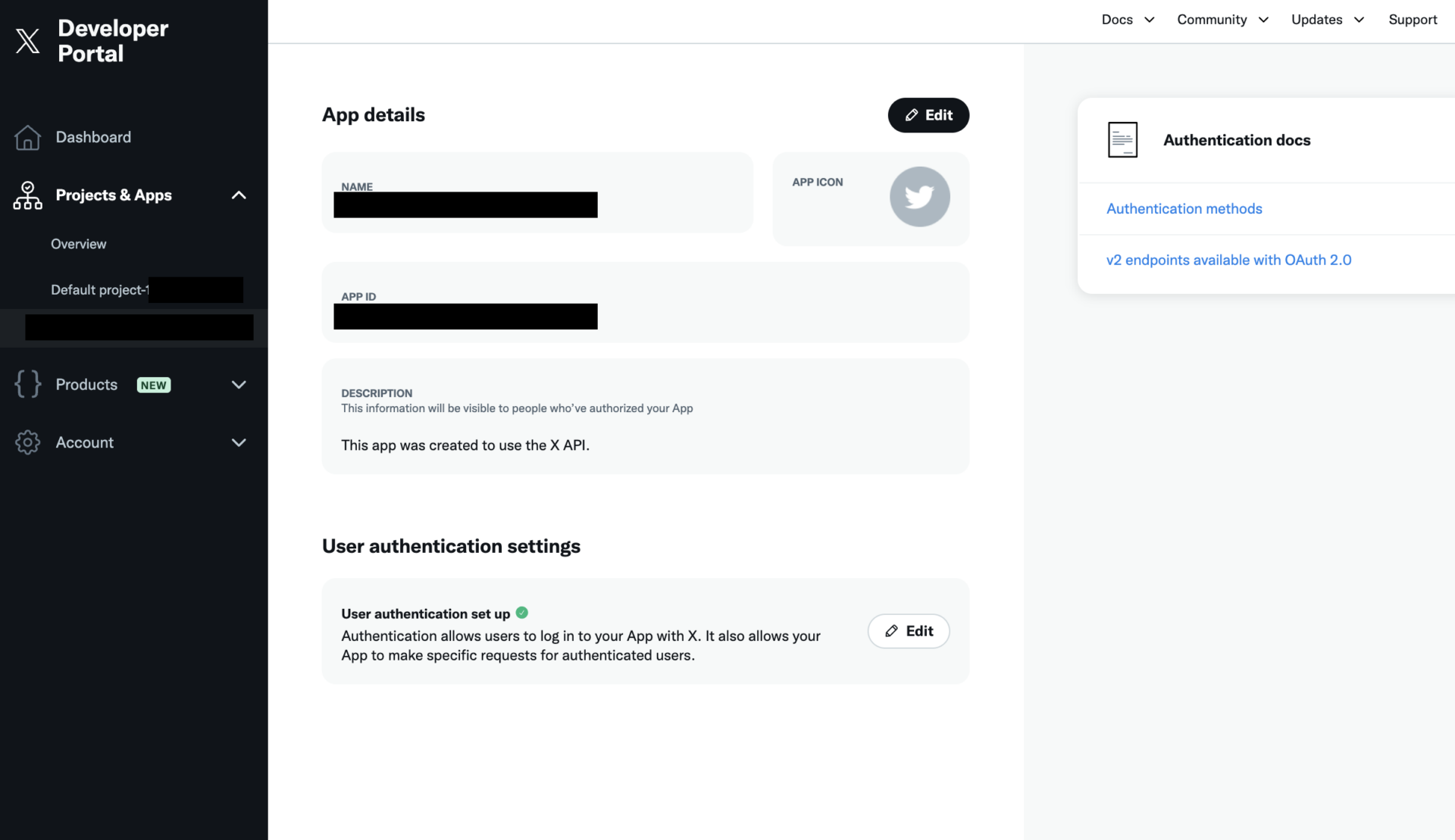1455x840 pixels.
Task: Open the Docs dropdown menu
Action: (x=1128, y=20)
